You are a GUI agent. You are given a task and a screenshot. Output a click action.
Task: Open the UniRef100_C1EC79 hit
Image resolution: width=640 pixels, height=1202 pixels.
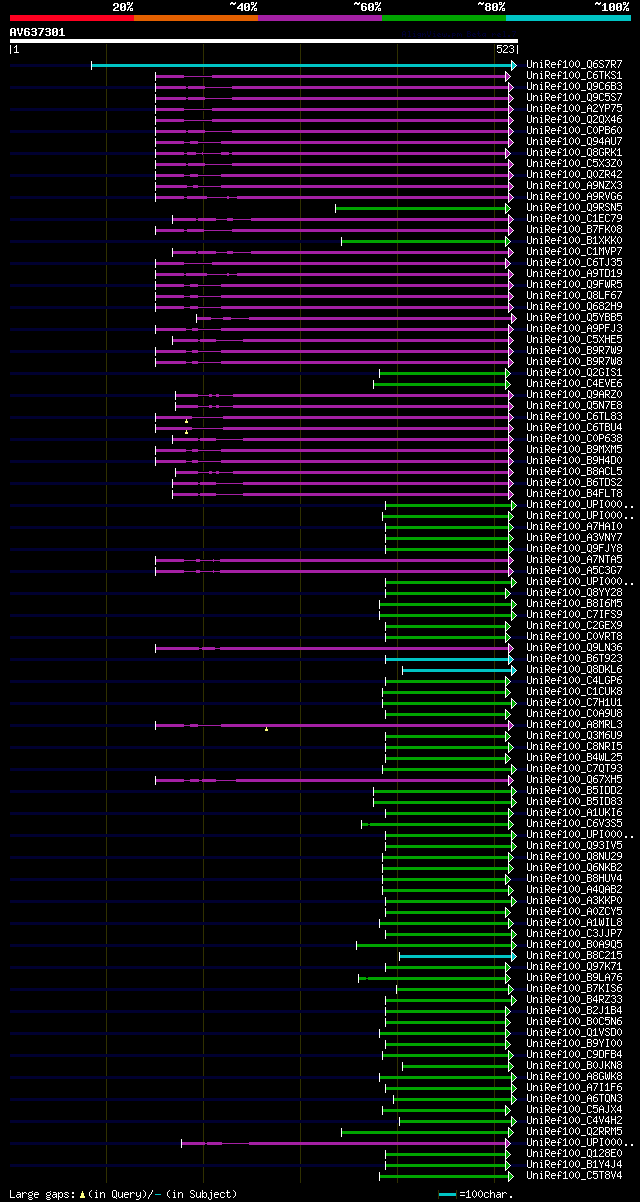[x=574, y=219]
